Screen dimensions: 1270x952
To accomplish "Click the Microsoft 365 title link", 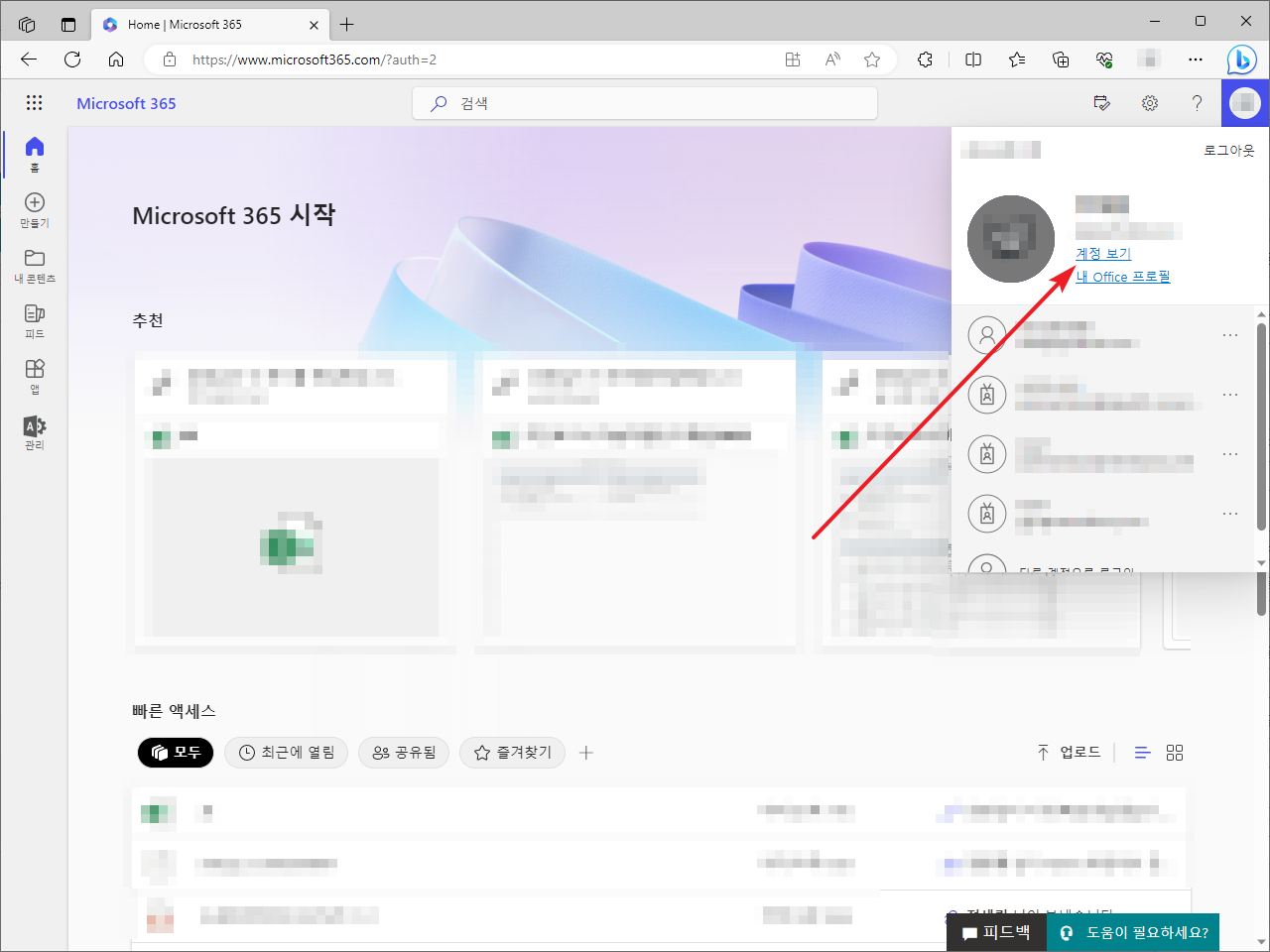I will click(x=126, y=103).
